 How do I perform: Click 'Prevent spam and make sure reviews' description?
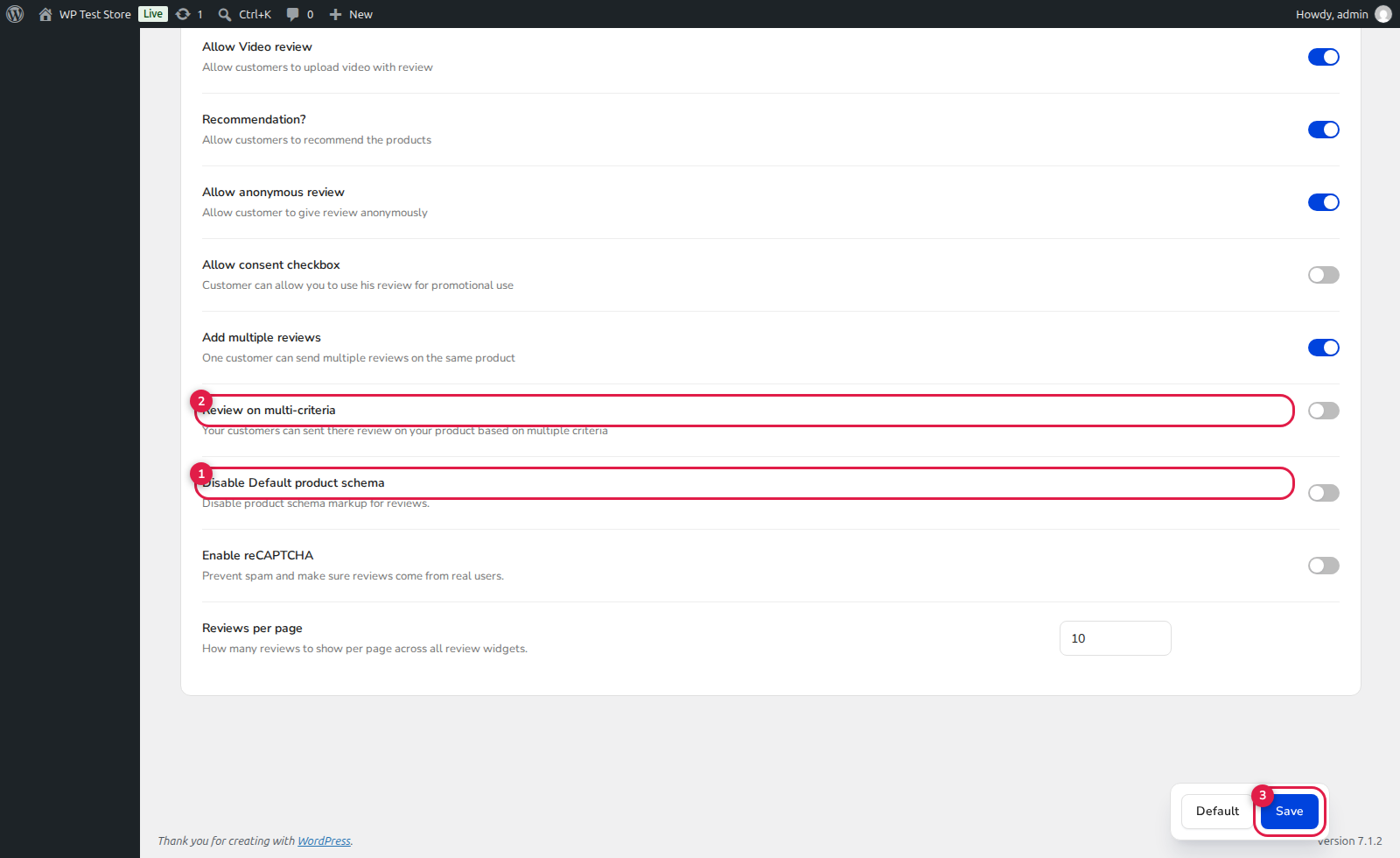click(x=353, y=576)
